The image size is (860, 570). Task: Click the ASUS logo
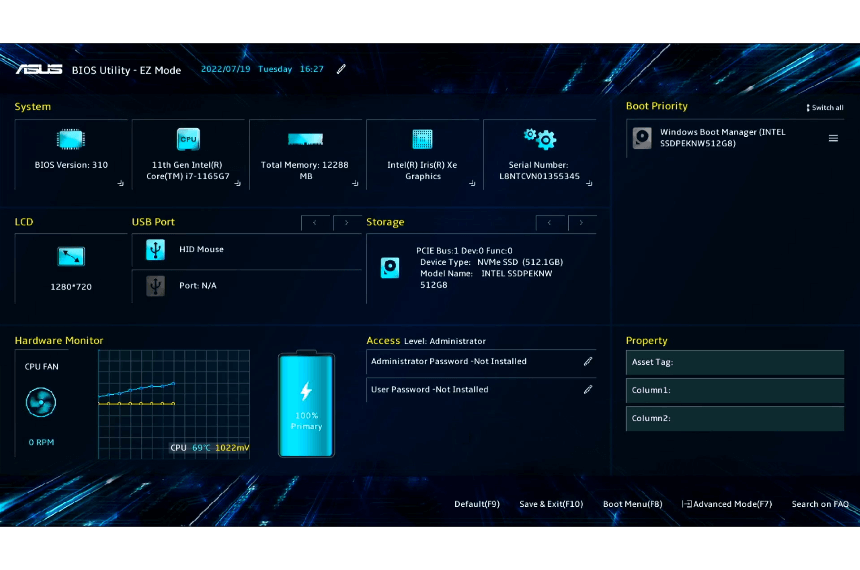pyautogui.click(x=39, y=69)
